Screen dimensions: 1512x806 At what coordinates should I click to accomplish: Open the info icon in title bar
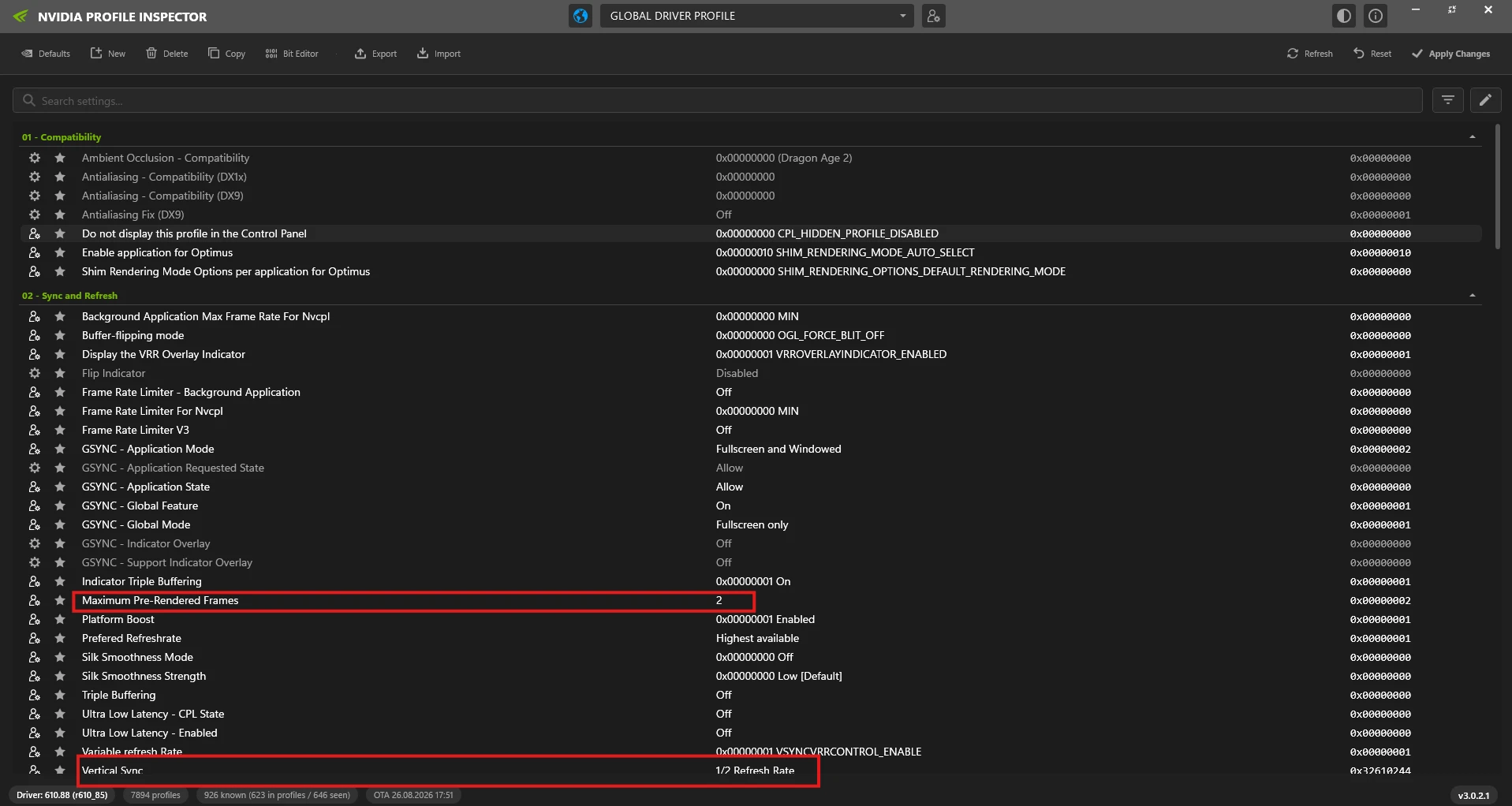click(x=1376, y=16)
